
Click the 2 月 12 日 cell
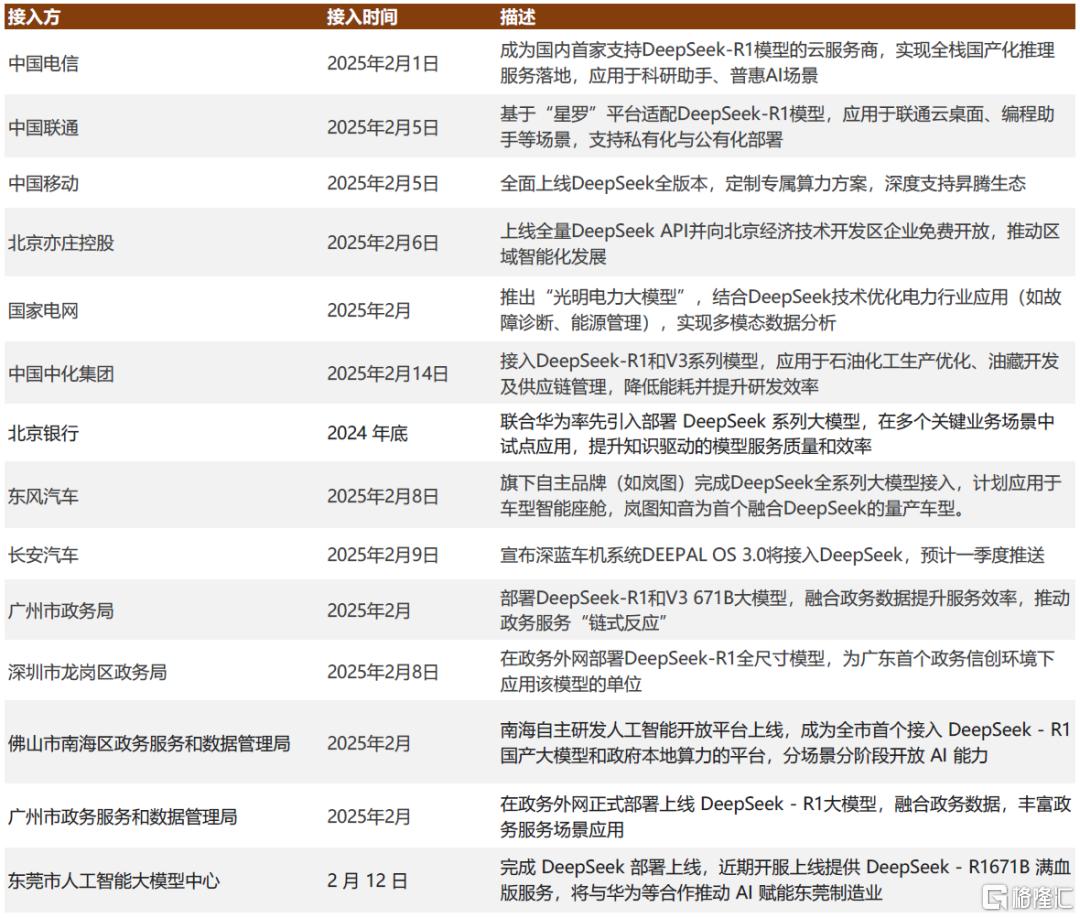(367, 880)
